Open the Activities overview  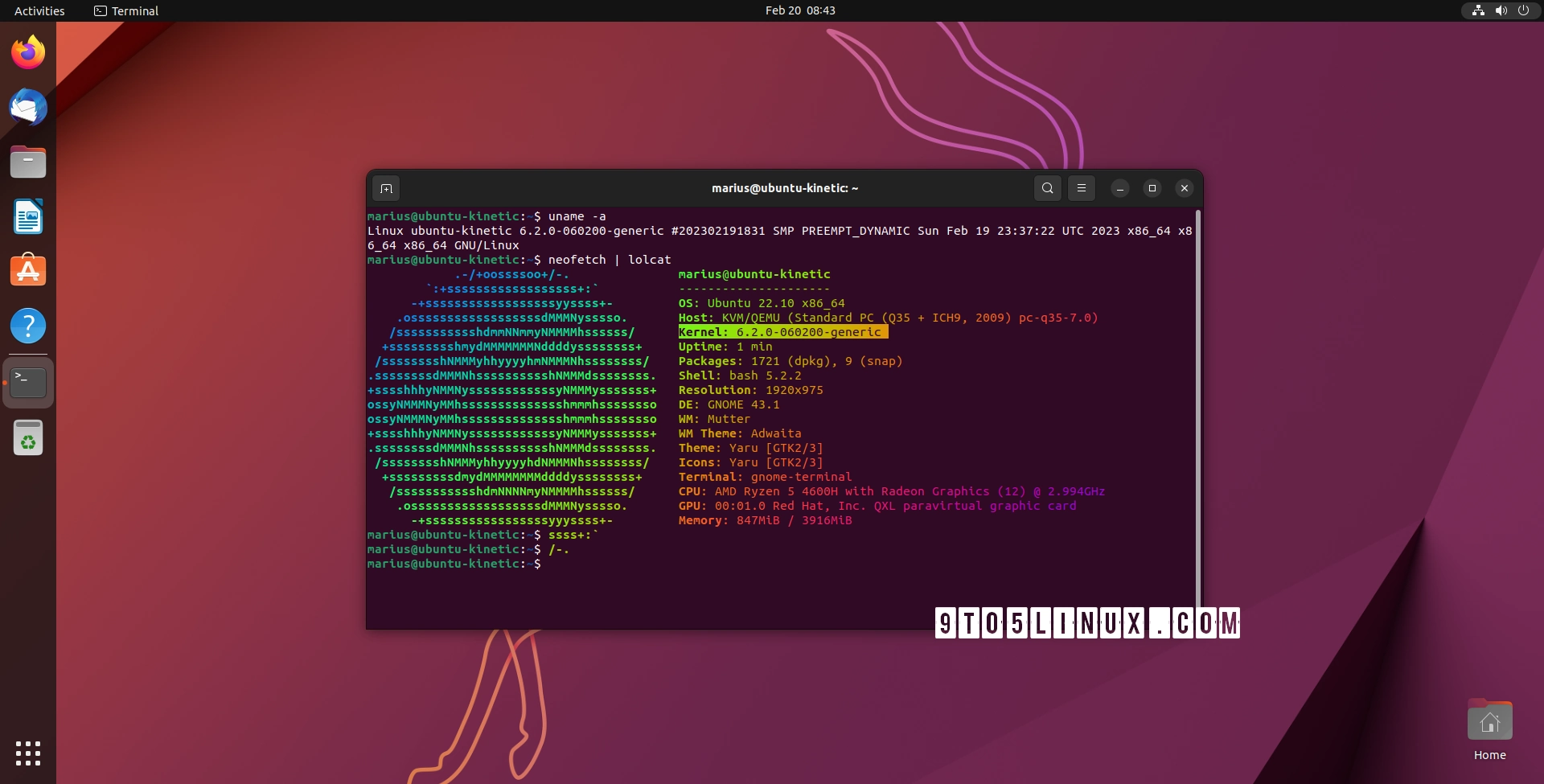(x=39, y=10)
